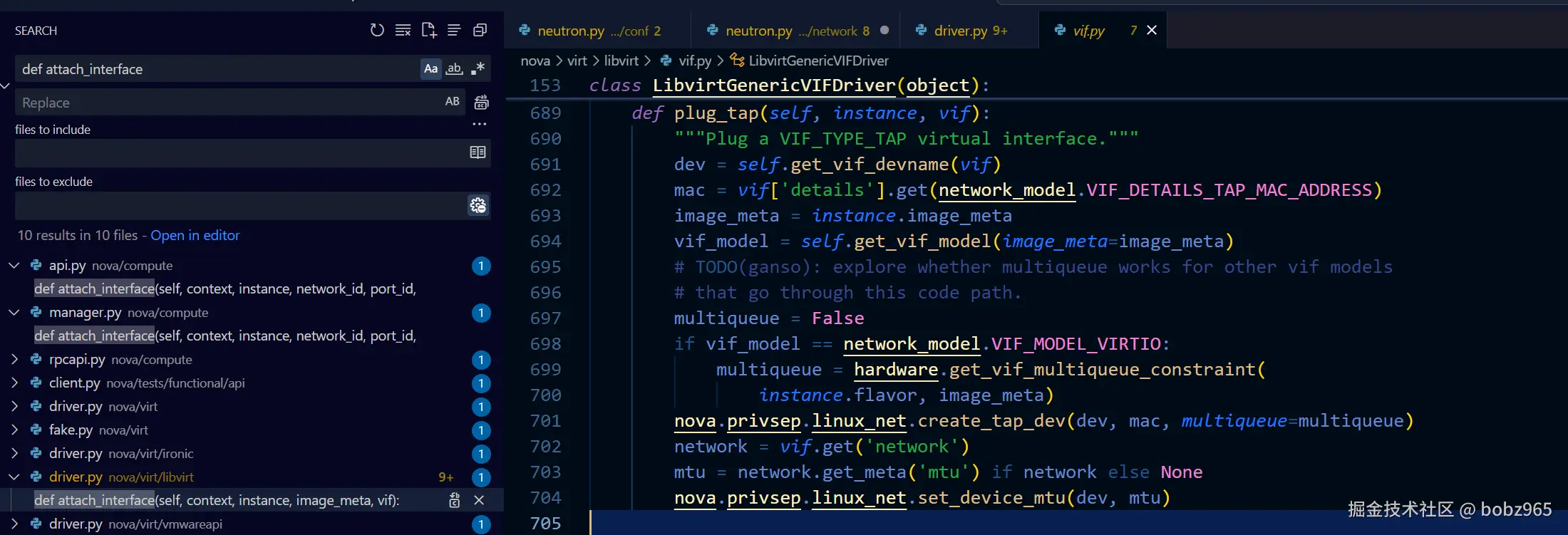
Task: Click unsaved dot on neutron.py network tab
Action: point(884,30)
